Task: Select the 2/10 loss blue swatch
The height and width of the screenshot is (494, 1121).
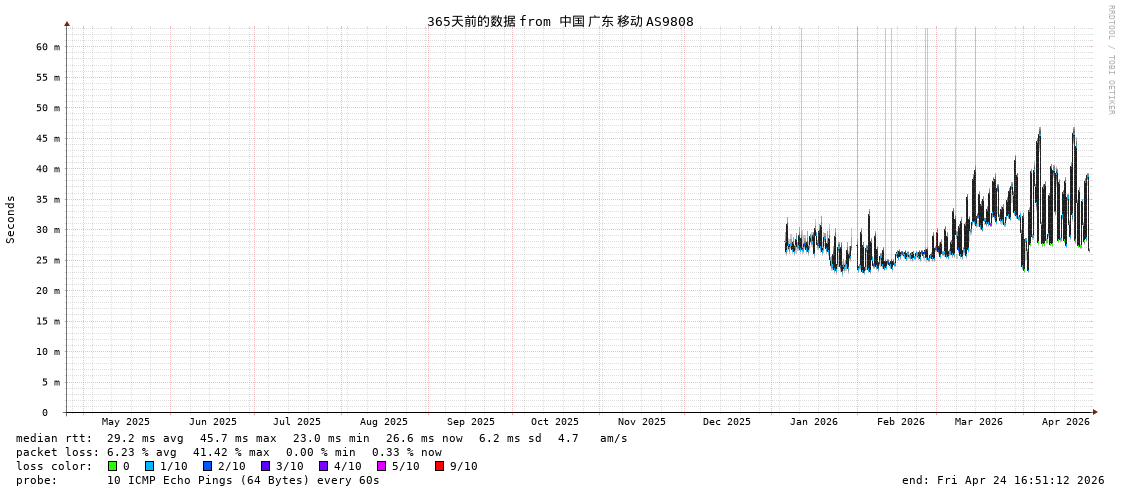Action: coord(207,466)
